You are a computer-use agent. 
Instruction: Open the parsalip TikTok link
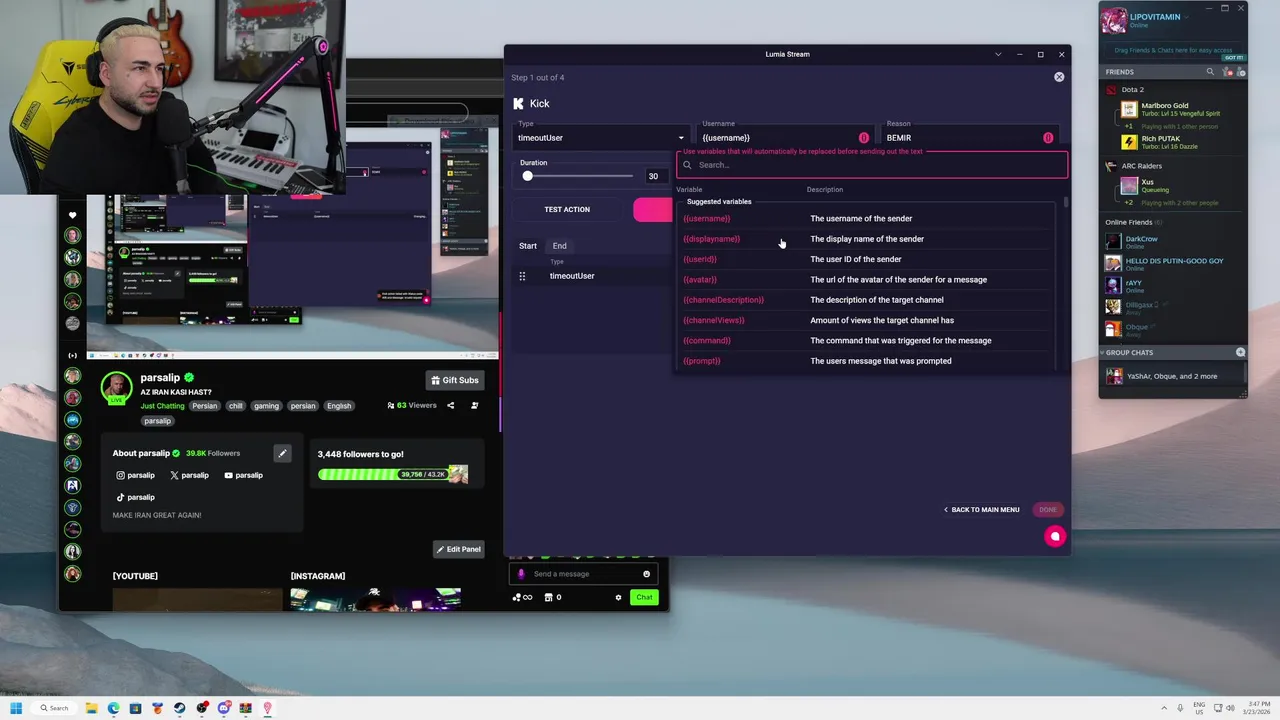point(135,497)
